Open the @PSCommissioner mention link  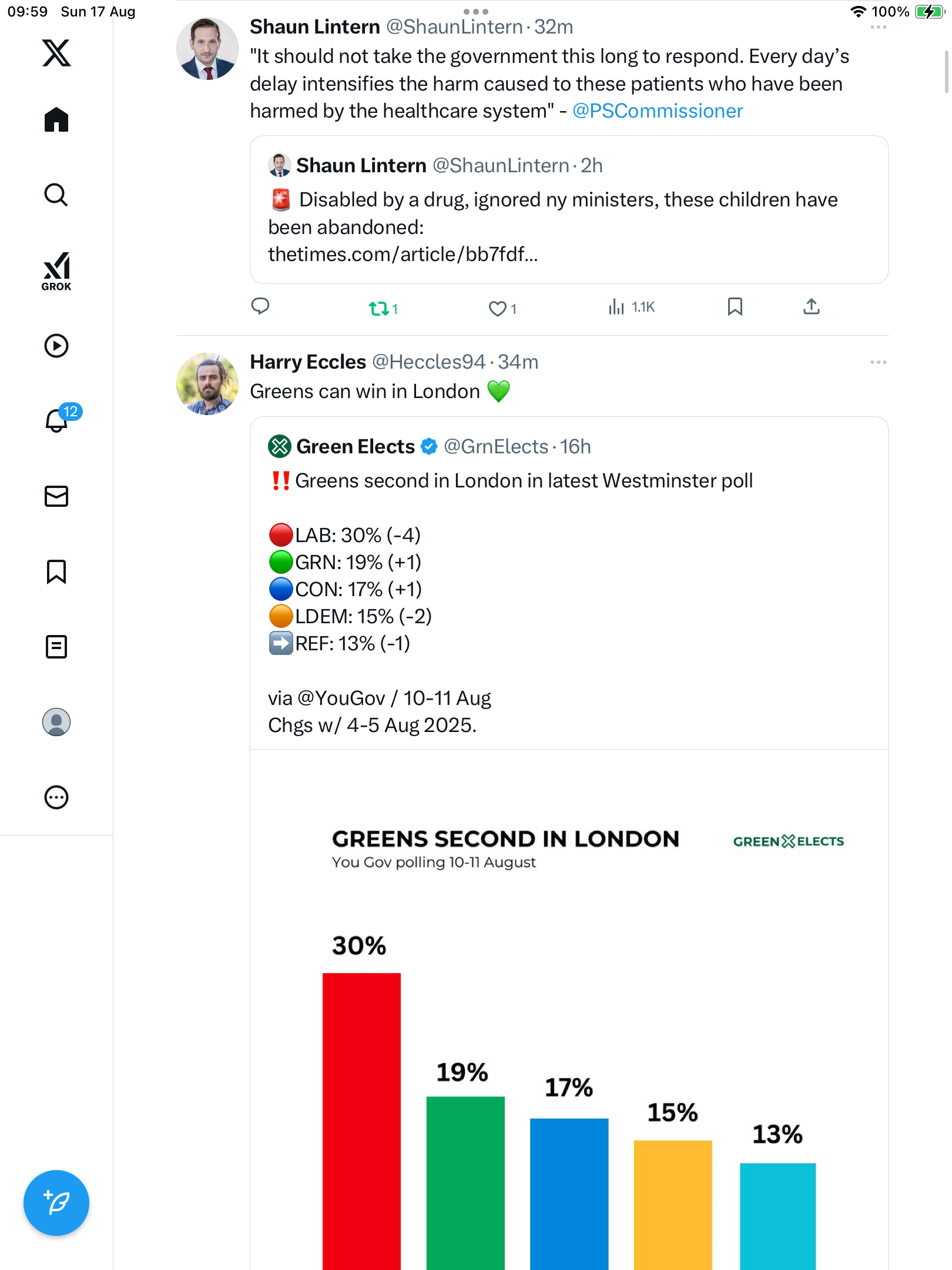pyautogui.click(x=658, y=111)
